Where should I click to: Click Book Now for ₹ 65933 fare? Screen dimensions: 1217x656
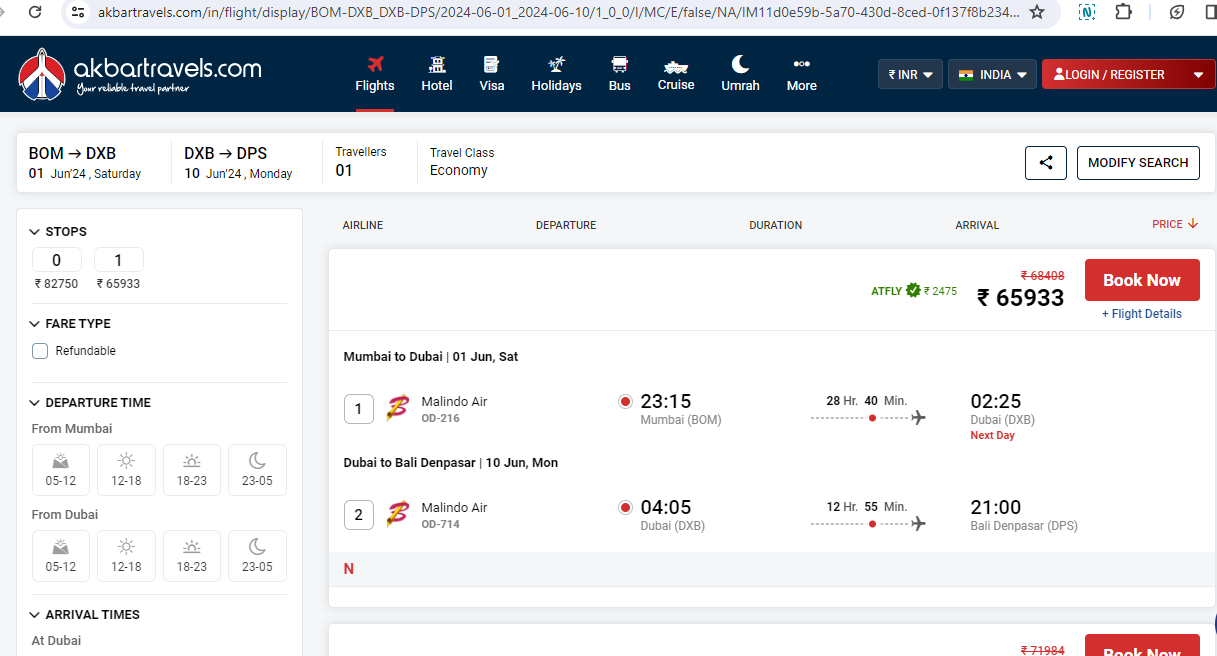[x=1142, y=280]
